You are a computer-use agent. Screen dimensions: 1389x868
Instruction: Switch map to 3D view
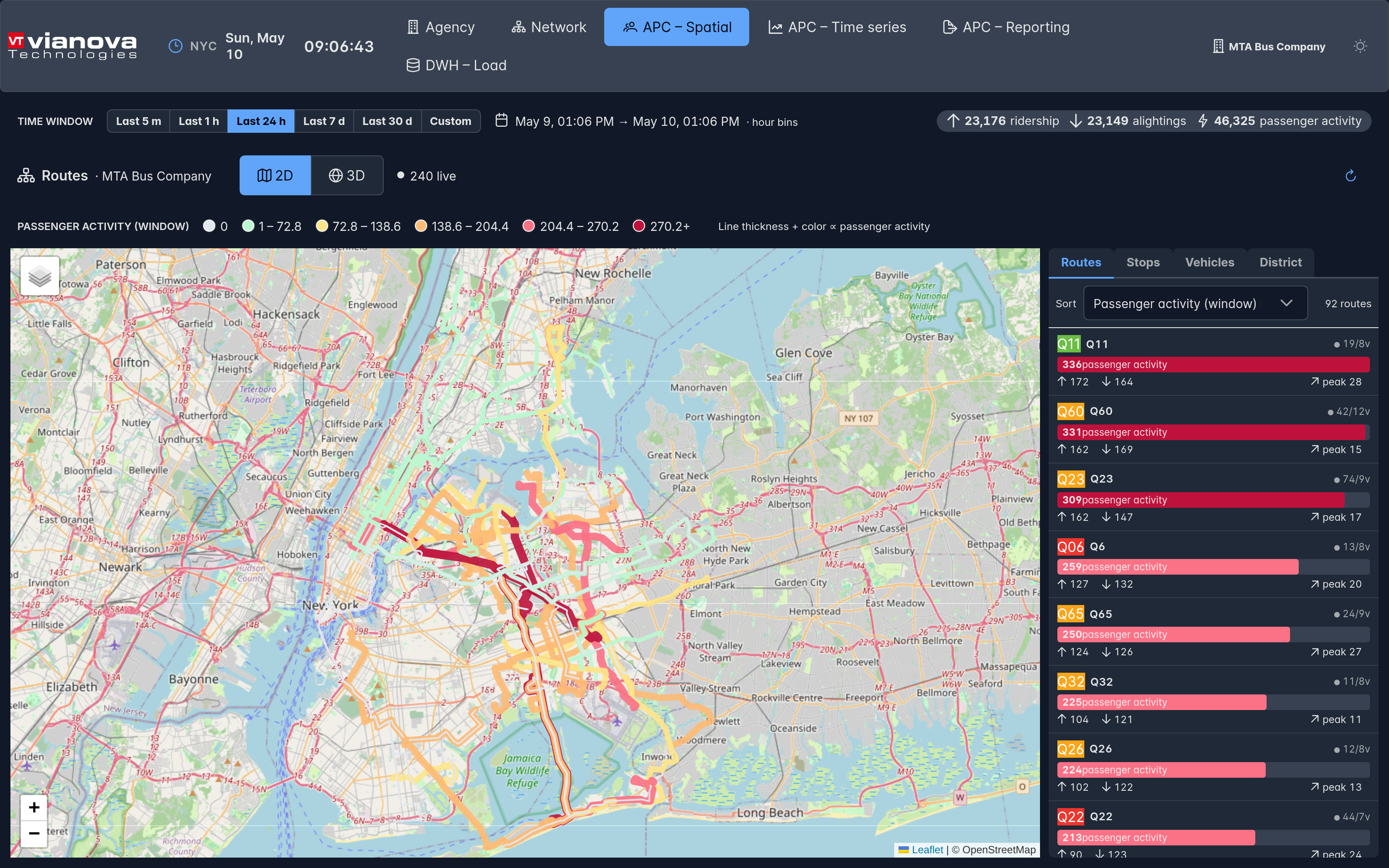347,176
